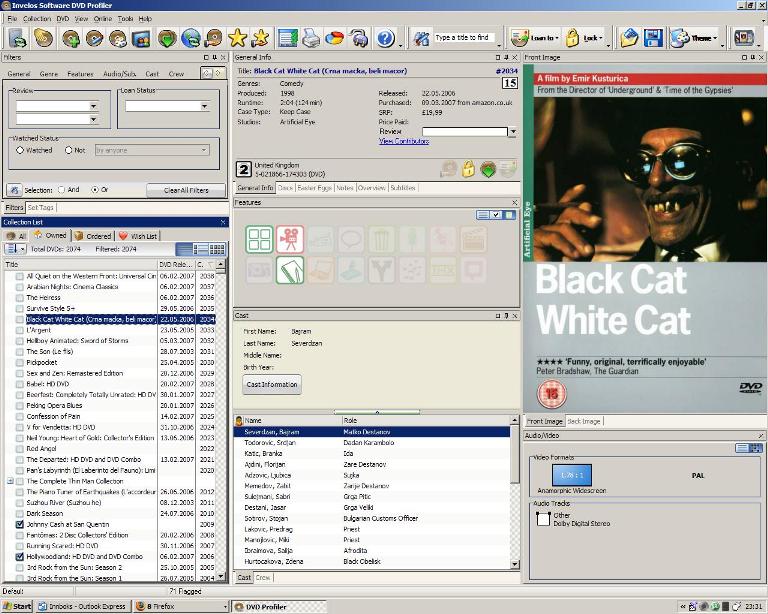Click the yellow padlock in General Info

(x=468, y=169)
